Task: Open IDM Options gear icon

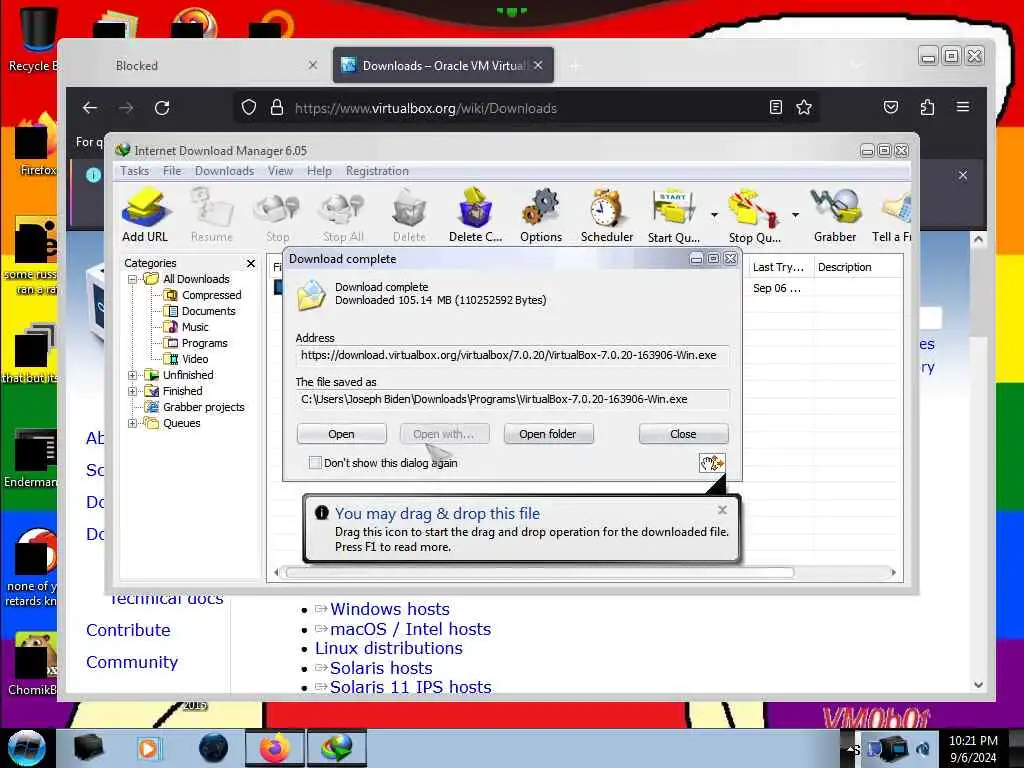Action: coord(541,215)
